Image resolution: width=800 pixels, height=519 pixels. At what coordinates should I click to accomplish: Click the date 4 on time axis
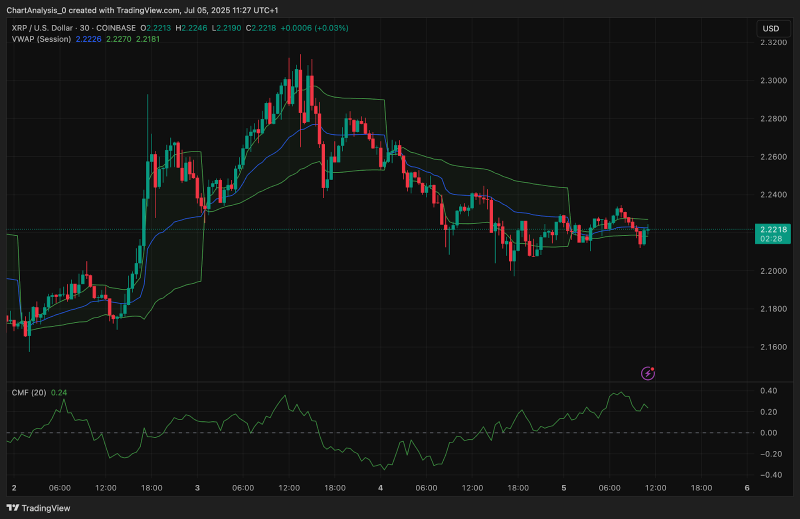pyautogui.click(x=381, y=488)
